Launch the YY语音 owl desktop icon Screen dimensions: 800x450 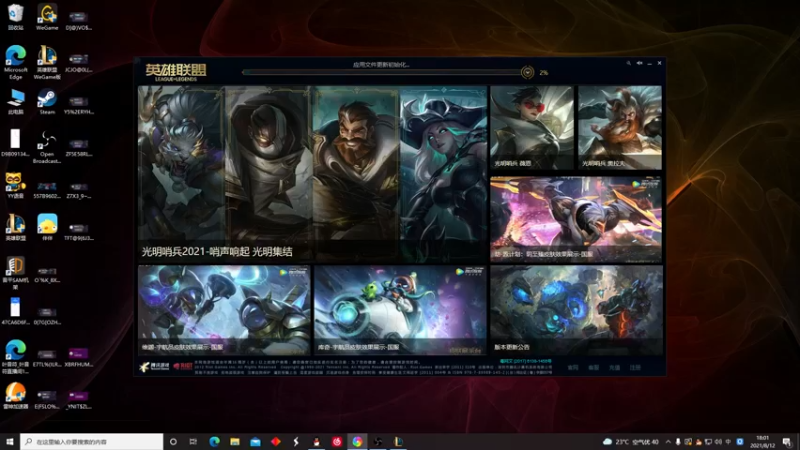pos(15,186)
